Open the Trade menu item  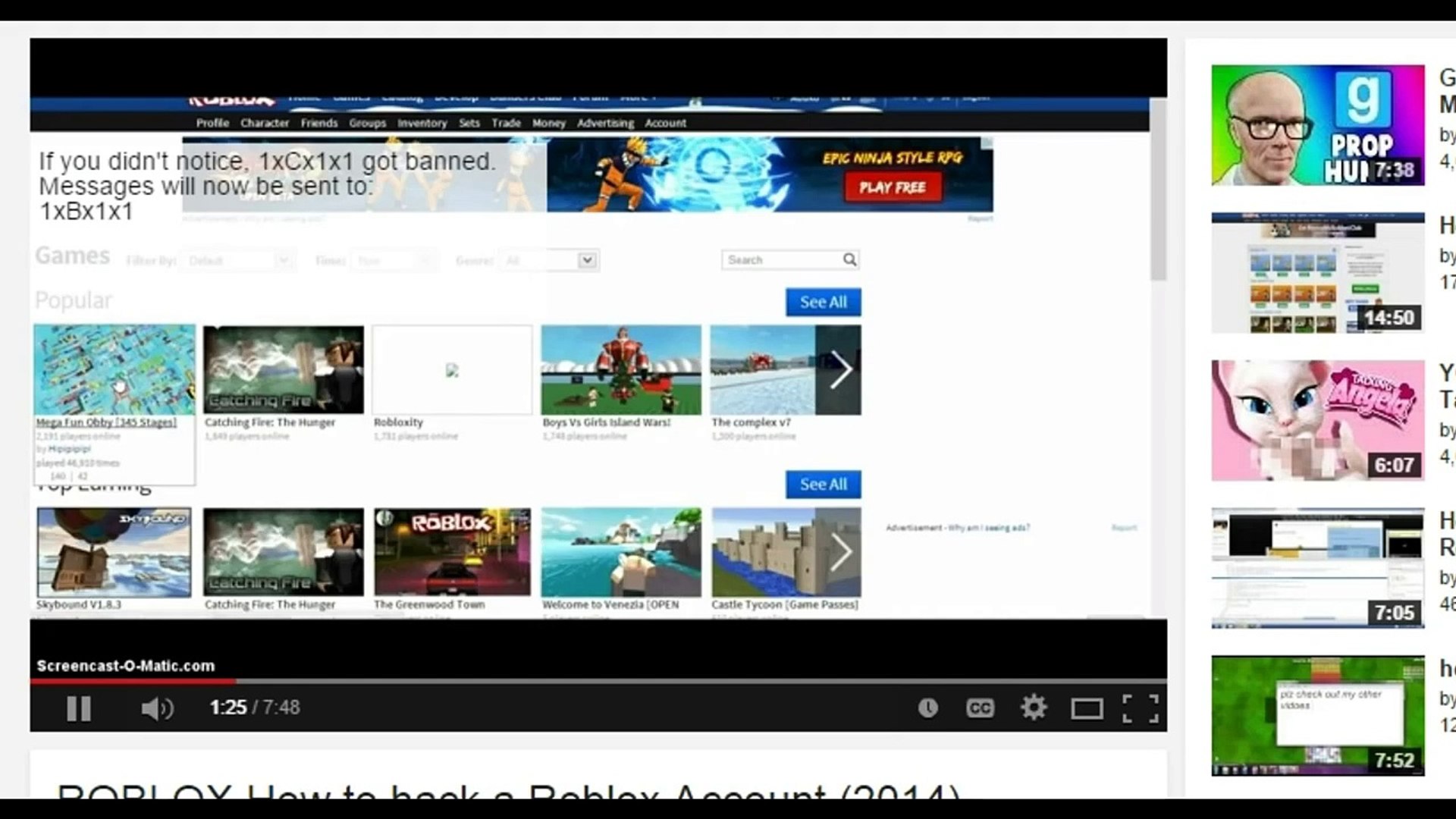tap(506, 123)
